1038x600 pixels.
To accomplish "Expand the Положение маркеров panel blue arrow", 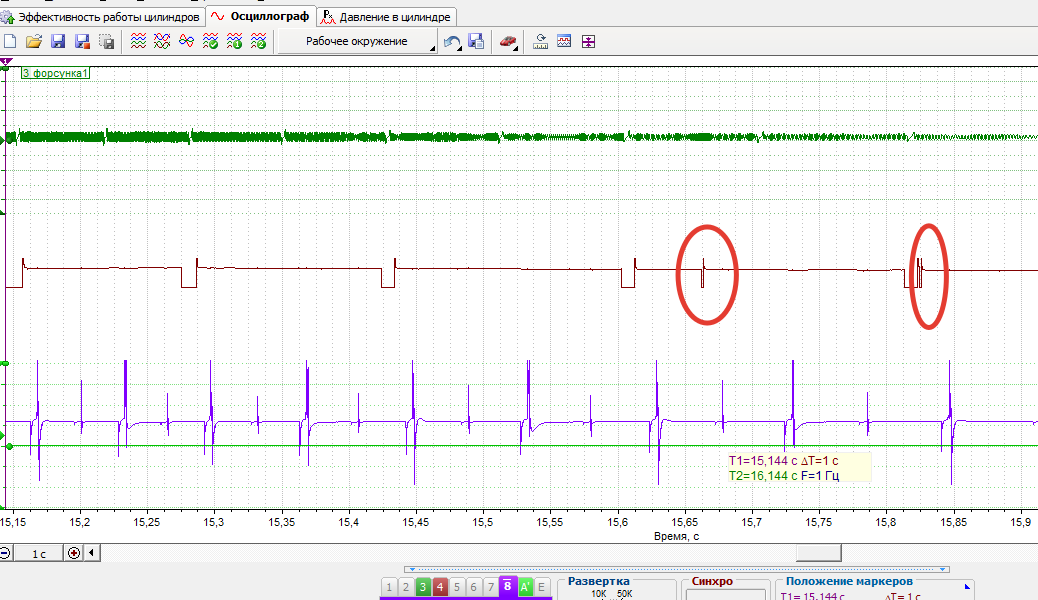I will [x=967, y=586].
